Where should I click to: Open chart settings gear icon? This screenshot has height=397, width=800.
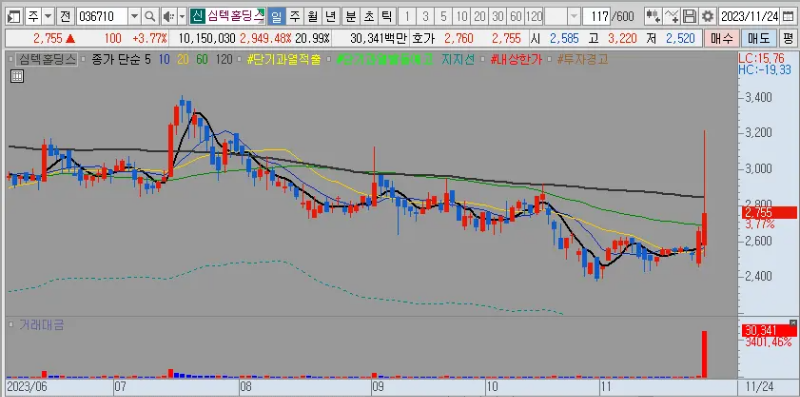pos(707,17)
